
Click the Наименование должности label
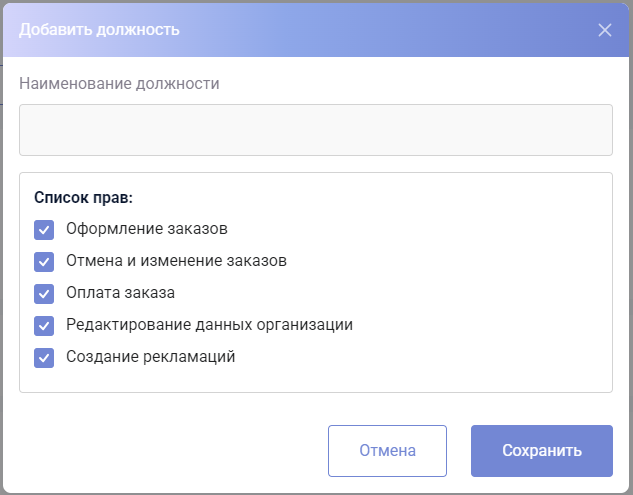pyautogui.click(x=119, y=84)
